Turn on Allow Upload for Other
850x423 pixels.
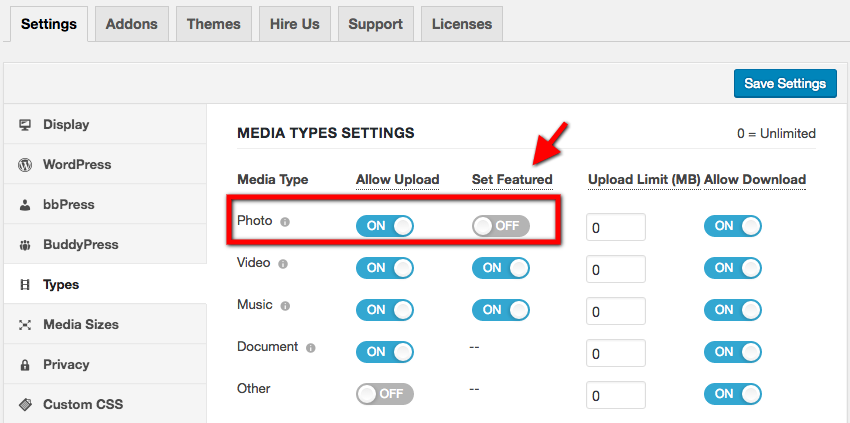(384, 394)
